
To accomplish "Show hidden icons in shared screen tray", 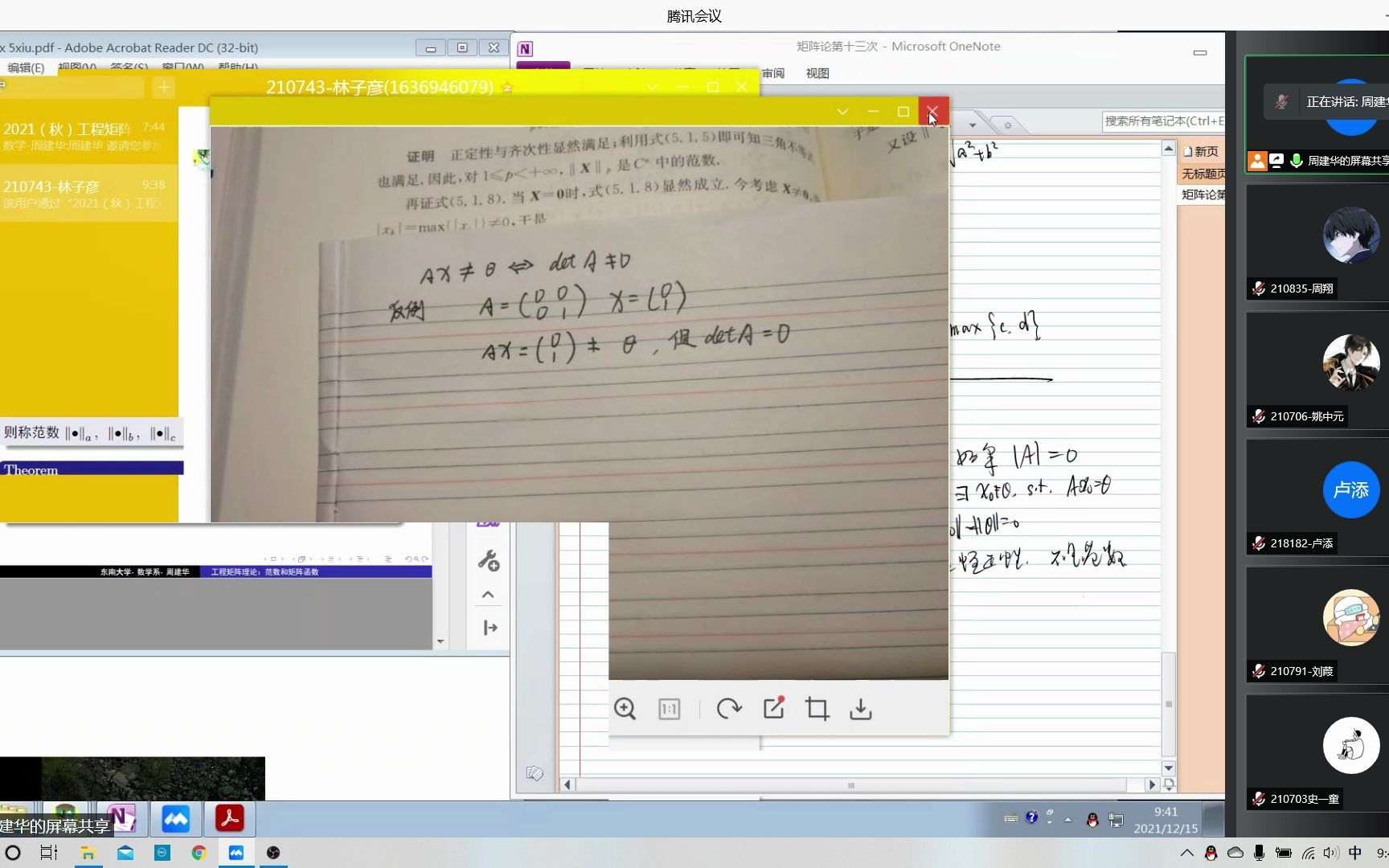I will click(x=1067, y=820).
